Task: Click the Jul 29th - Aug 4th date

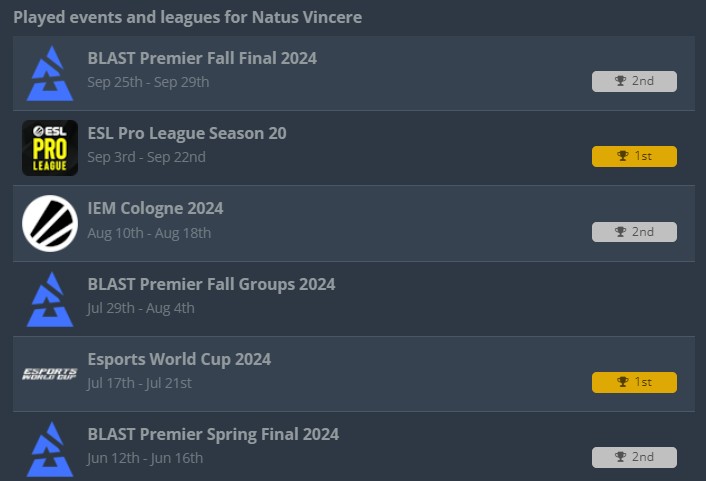Action: pos(141,308)
